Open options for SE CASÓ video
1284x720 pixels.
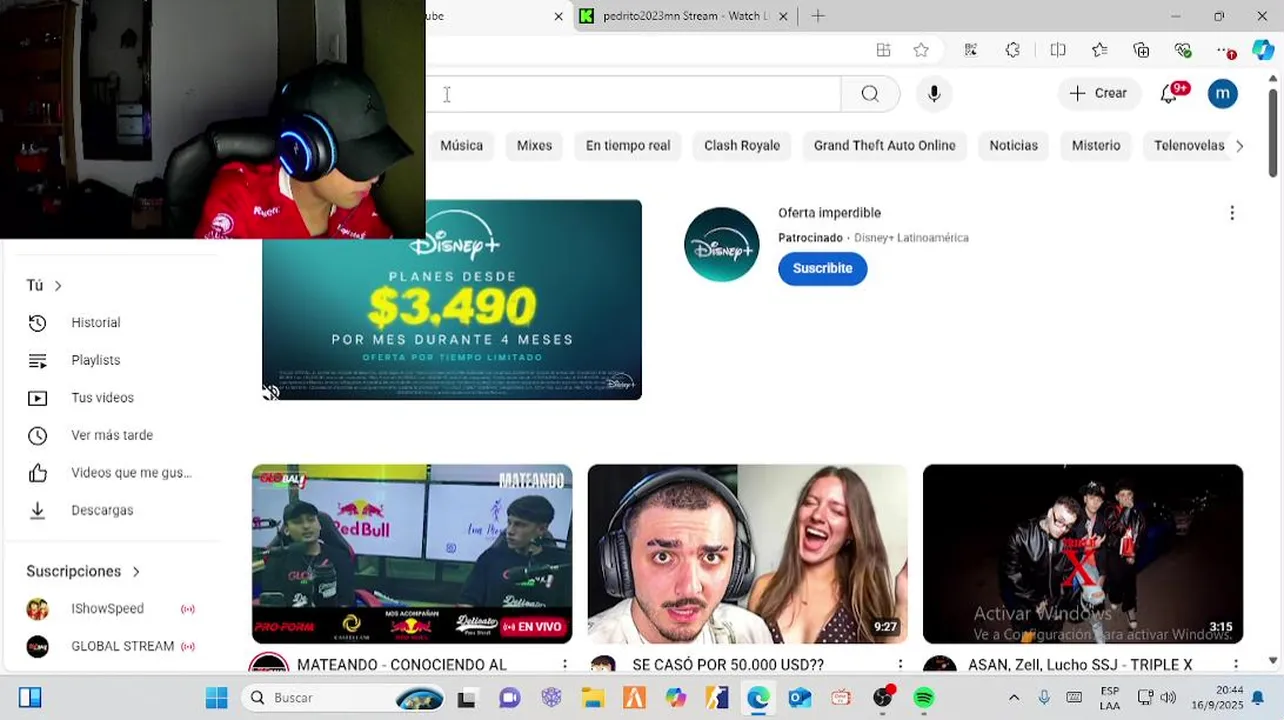pos(900,665)
